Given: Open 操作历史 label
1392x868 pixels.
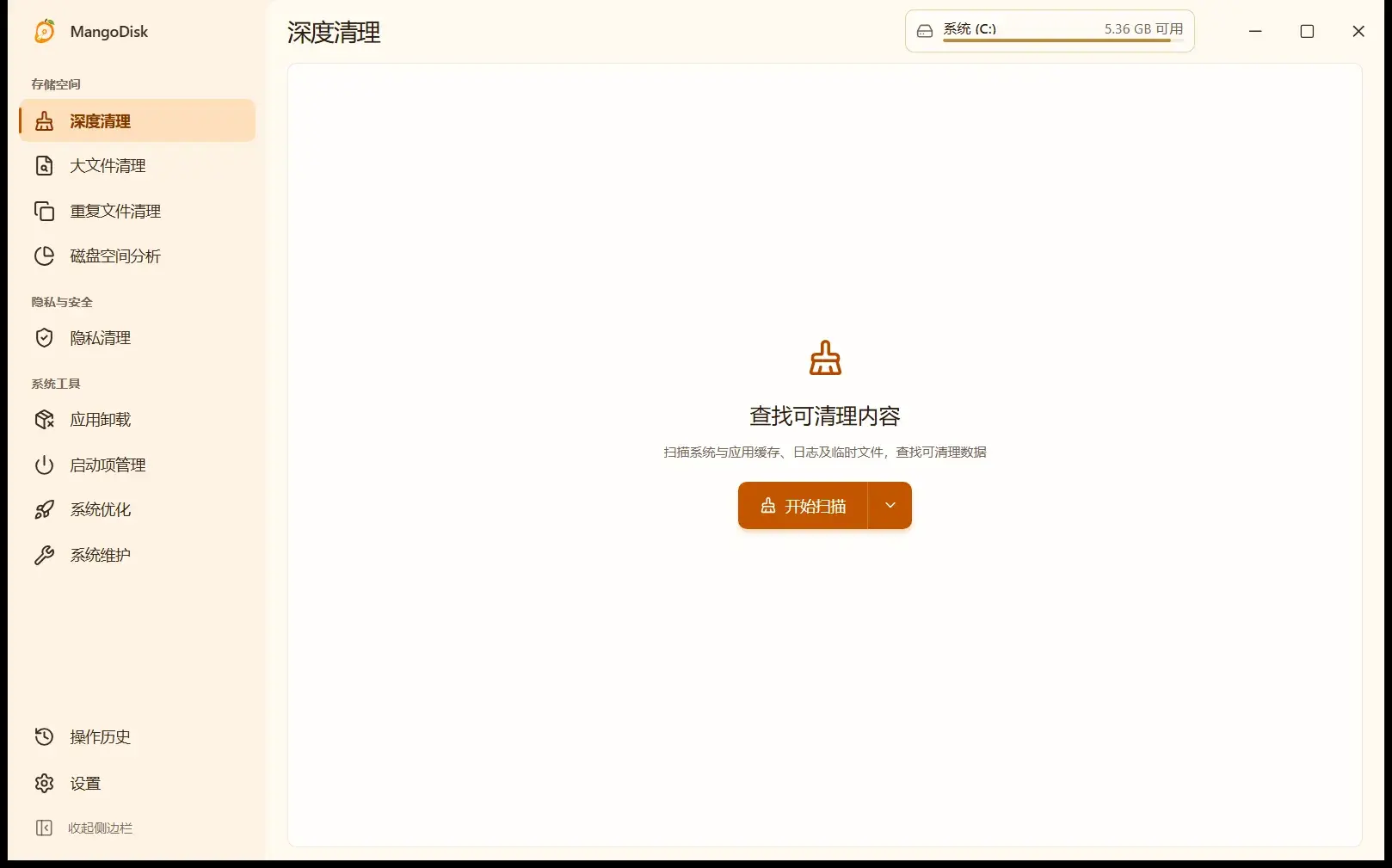Looking at the screenshot, I should point(100,736).
